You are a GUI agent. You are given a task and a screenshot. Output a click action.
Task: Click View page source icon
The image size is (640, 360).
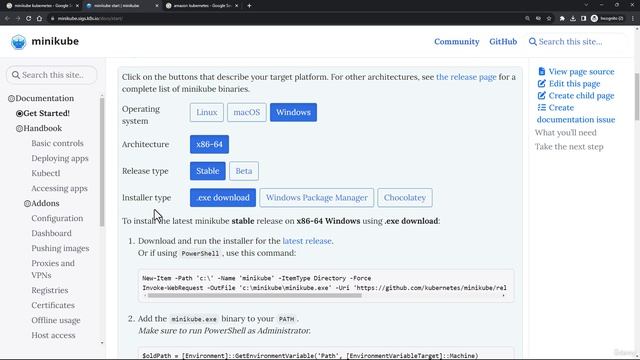pos(542,71)
